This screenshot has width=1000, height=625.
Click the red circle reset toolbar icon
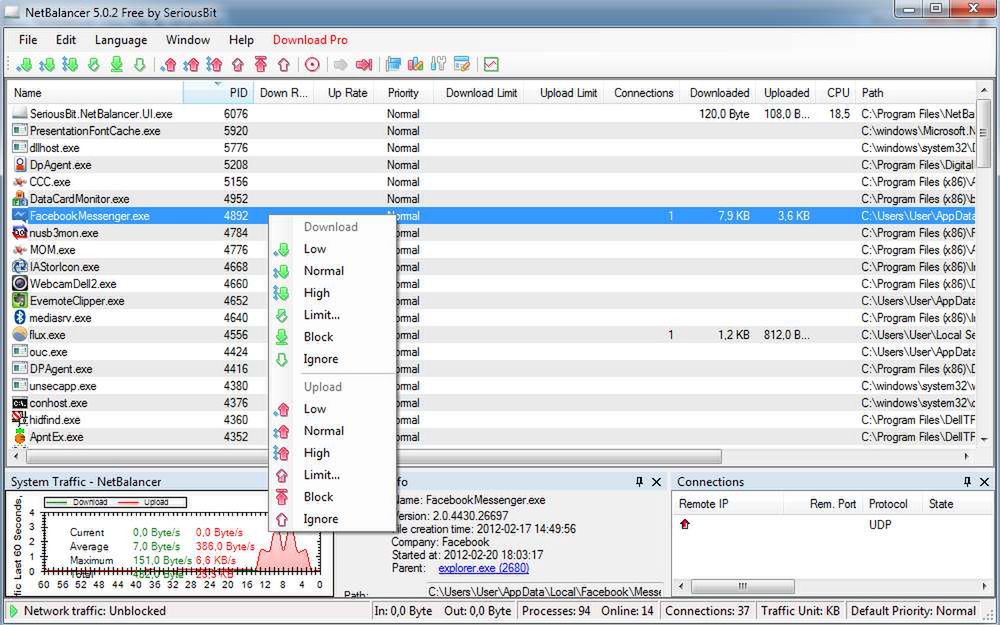point(312,64)
